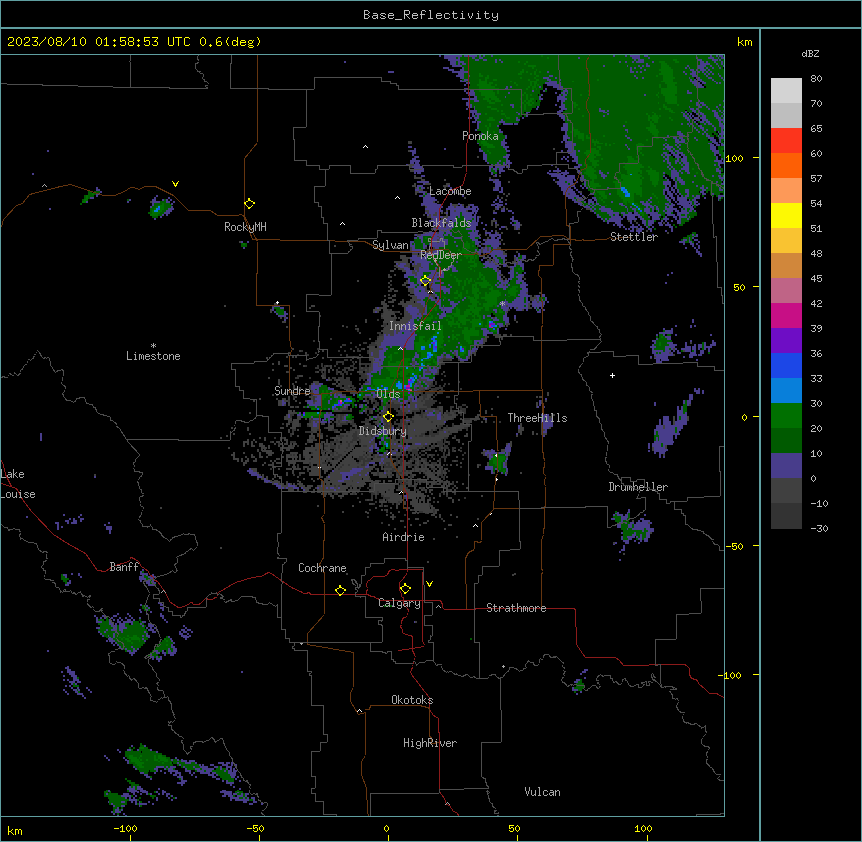Select the Okotoks label
This screenshot has height=842, width=862.
(412, 700)
